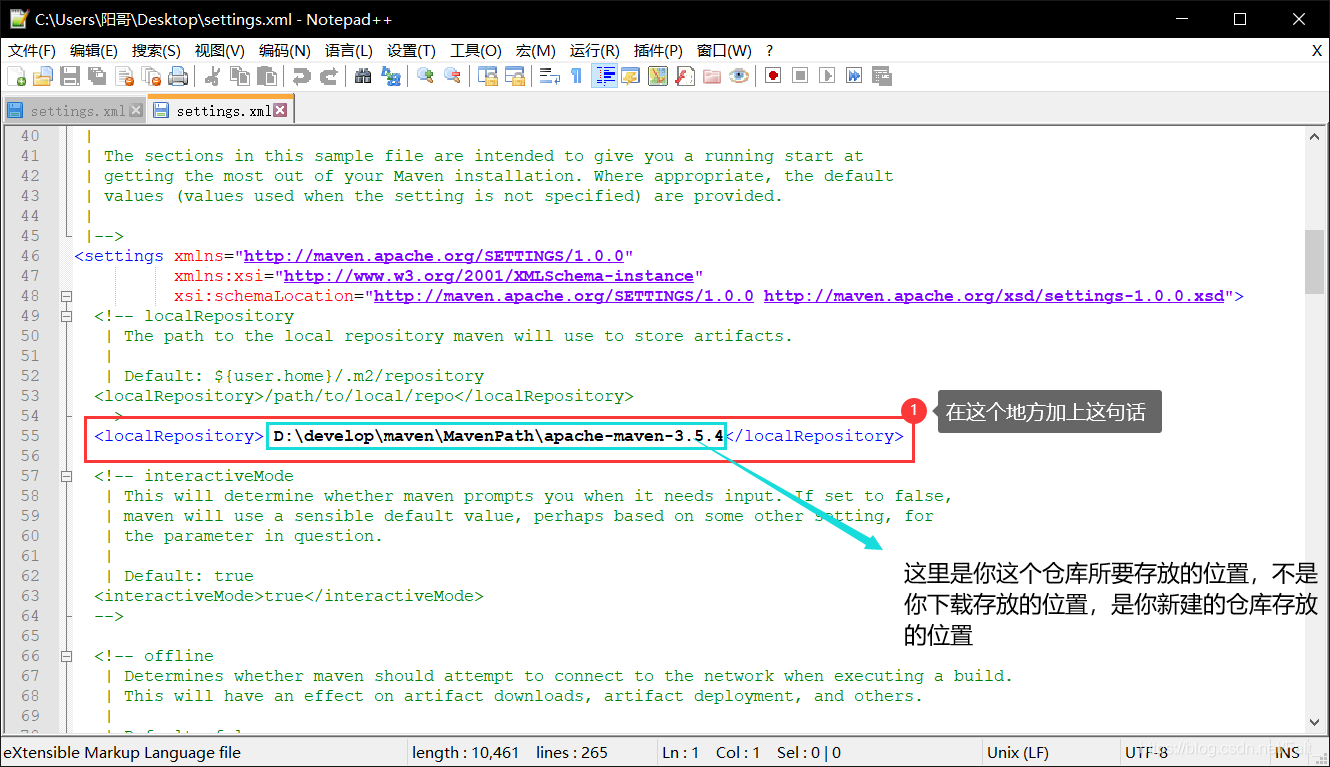1330x767 pixels.
Task: Collapse the fold marker at line 48
Action: 66,296
